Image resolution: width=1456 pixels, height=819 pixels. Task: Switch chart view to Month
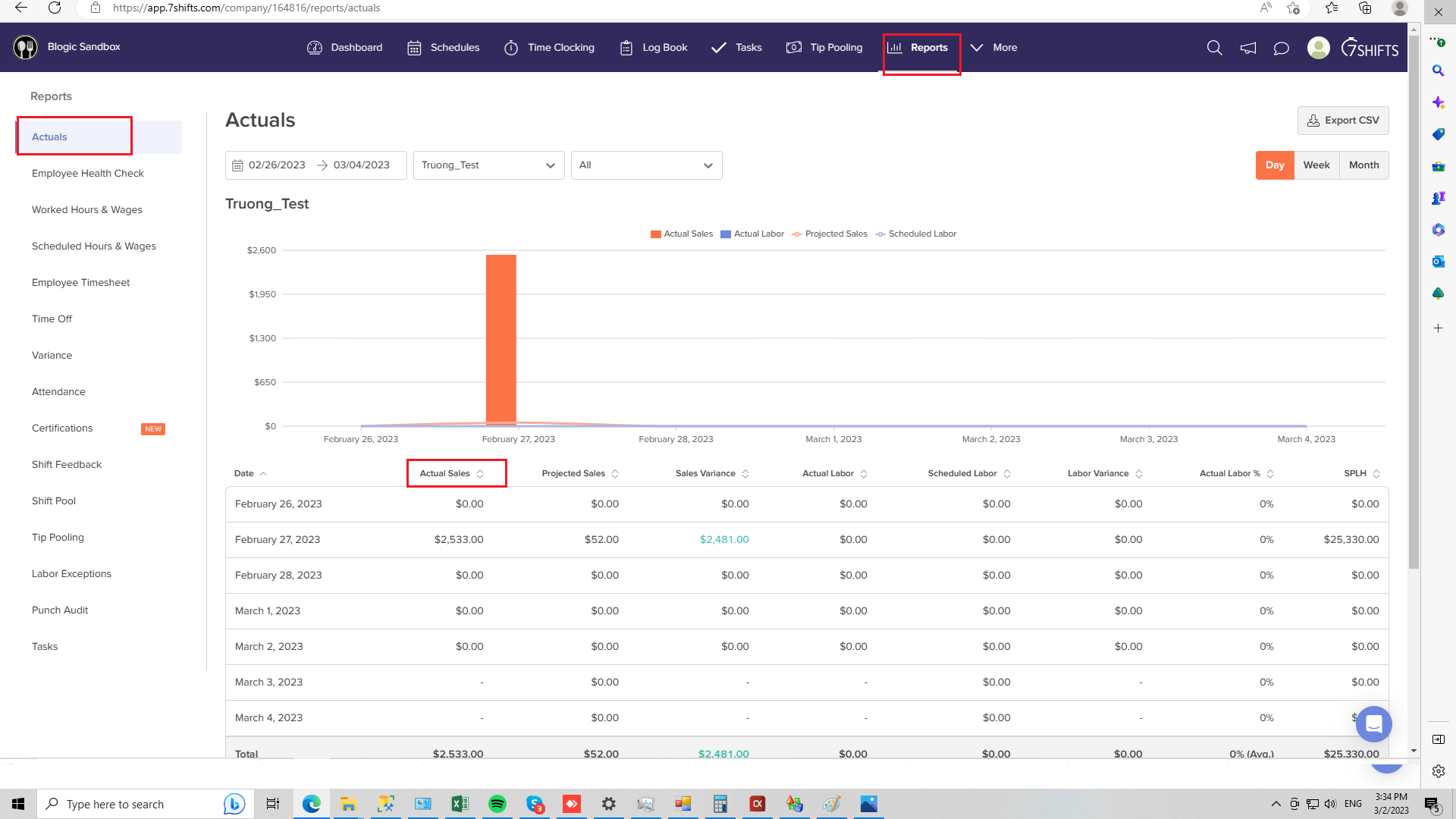1363,165
